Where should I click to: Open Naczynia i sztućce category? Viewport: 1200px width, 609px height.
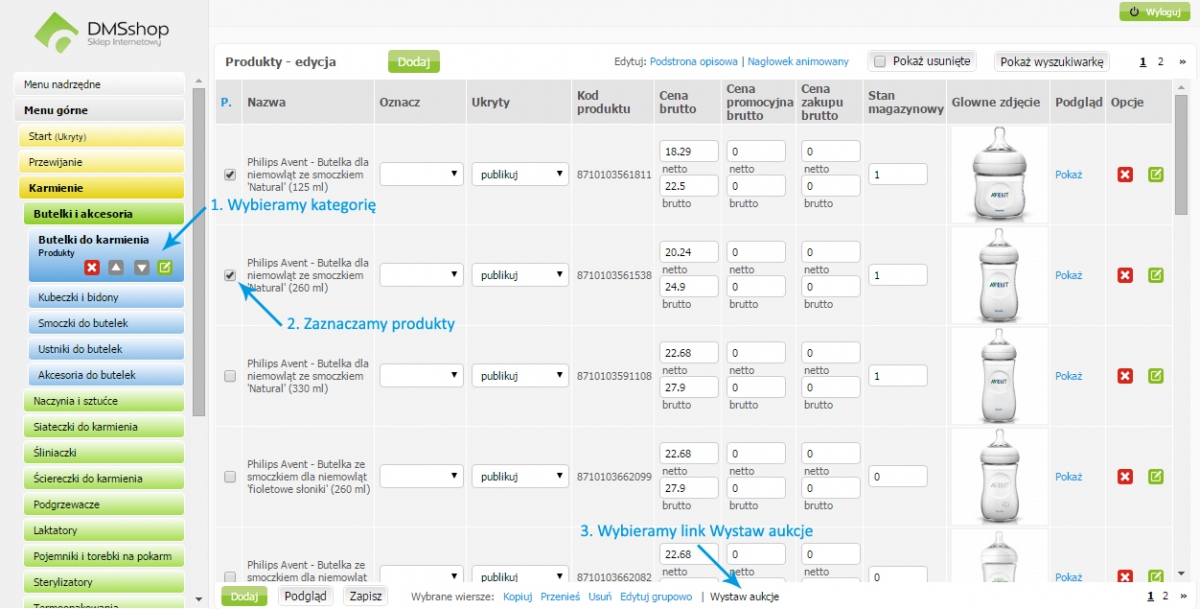point(104,401)
